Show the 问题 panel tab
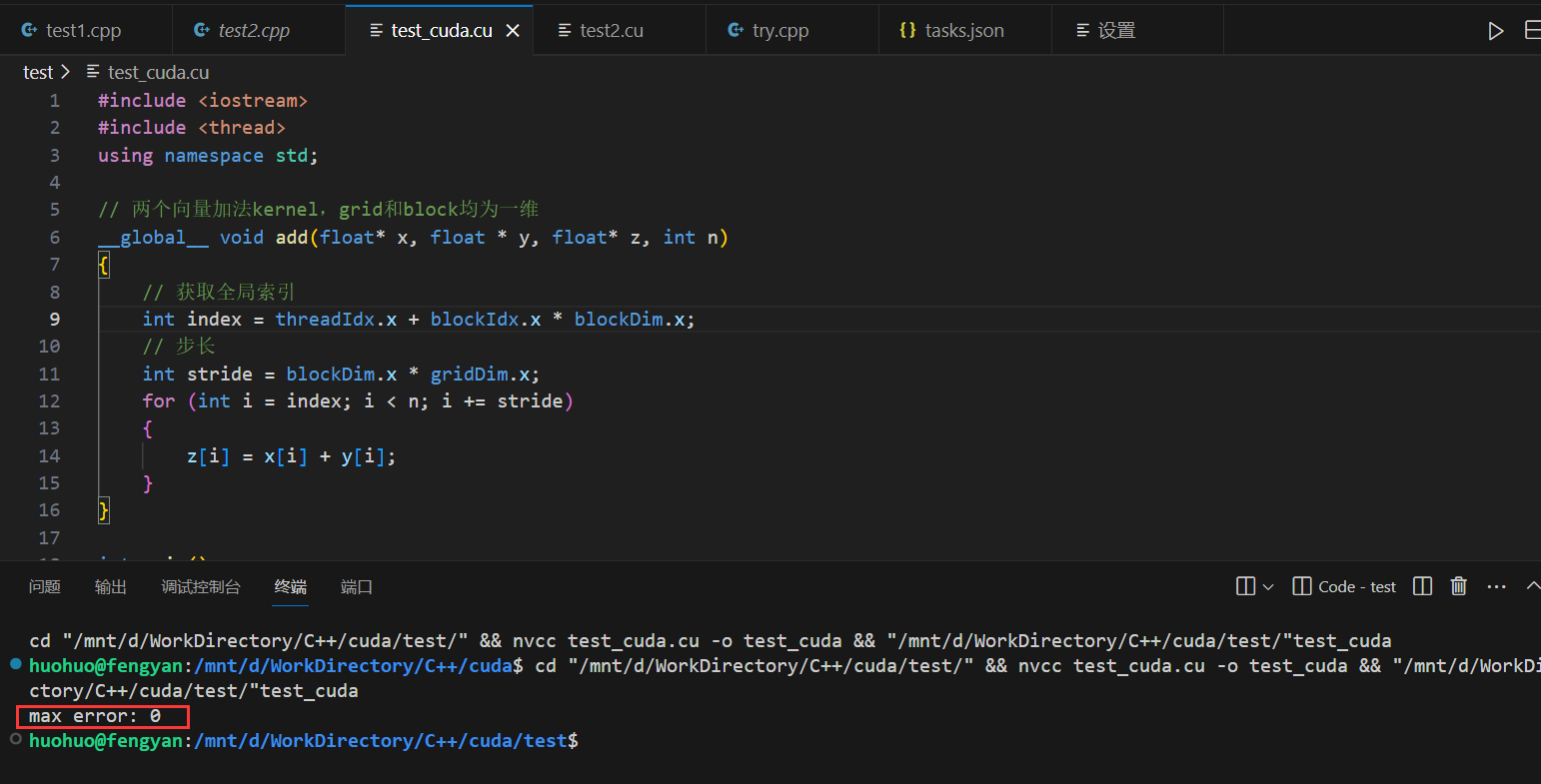This screenshot has height=784, width=1541. coord(45,587)
